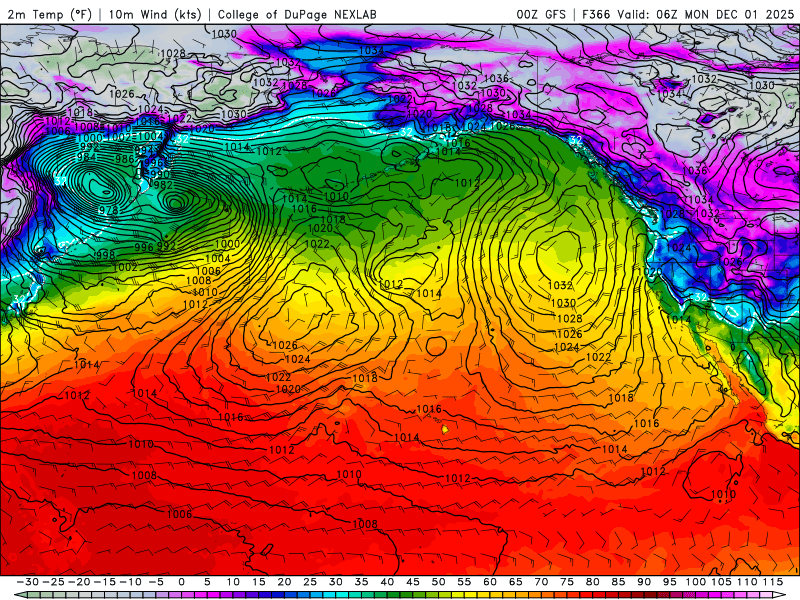Click the 45 colorbar label
This screenshot has height=600, width=800.
point(413,582)
